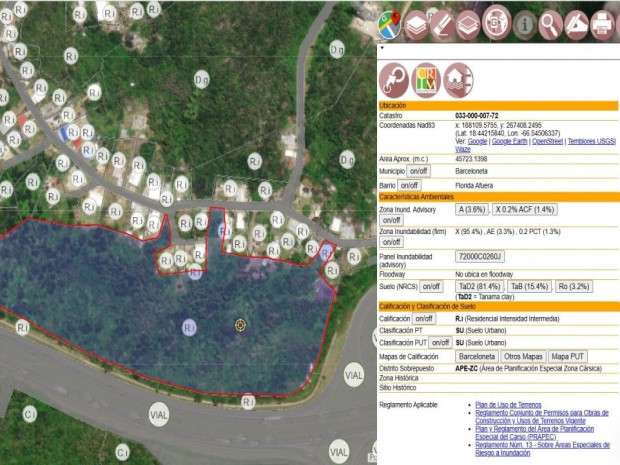Select the magnifying glass search tool

[549, 23]
